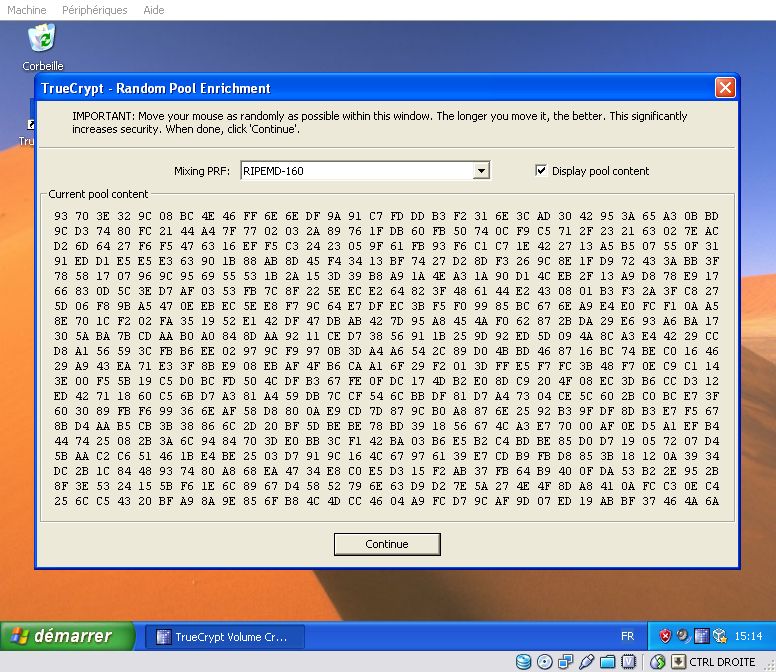Click the 00 byte in row starting 3E
The image size is (776, 672).
[x=82, y=381]
